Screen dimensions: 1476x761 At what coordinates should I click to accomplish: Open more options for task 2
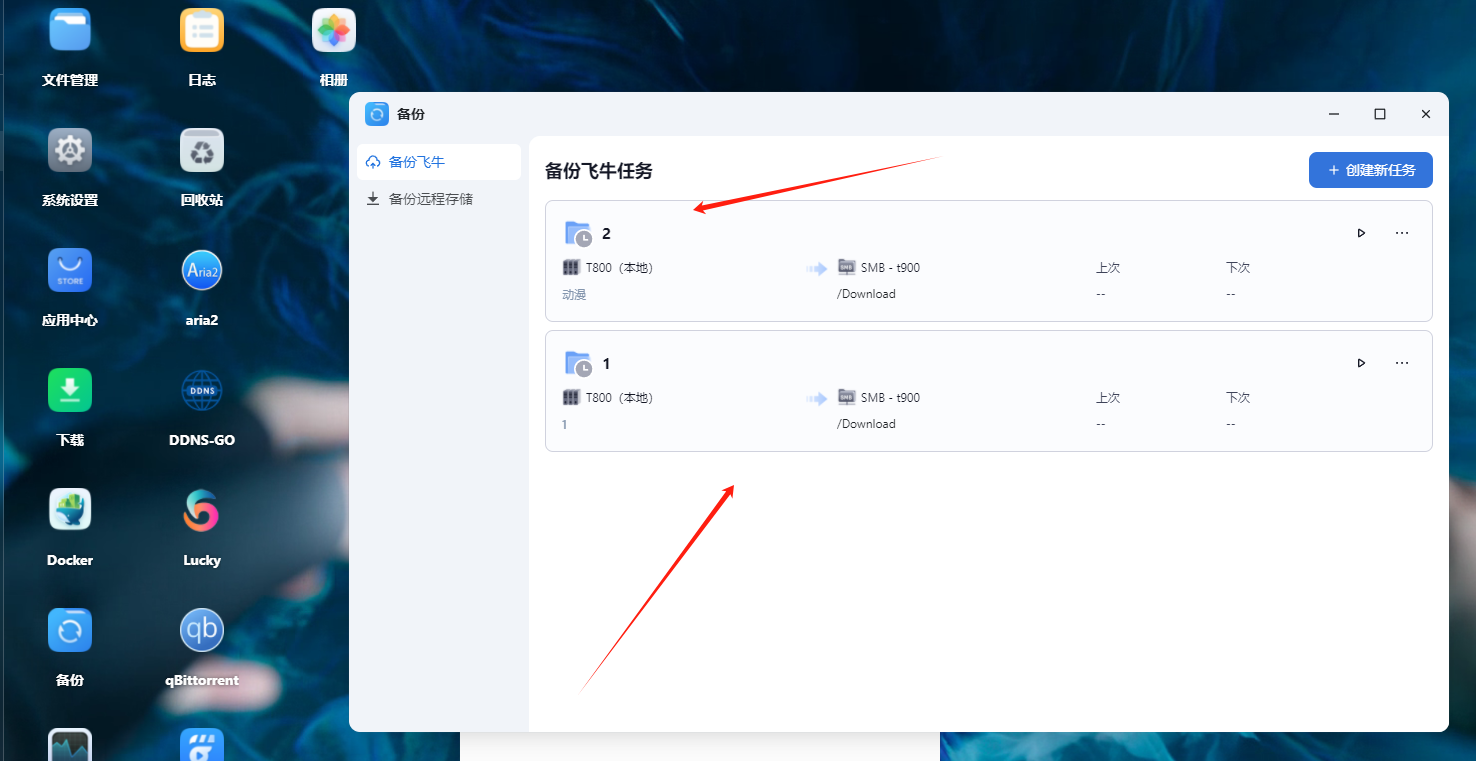point(1402,233)
